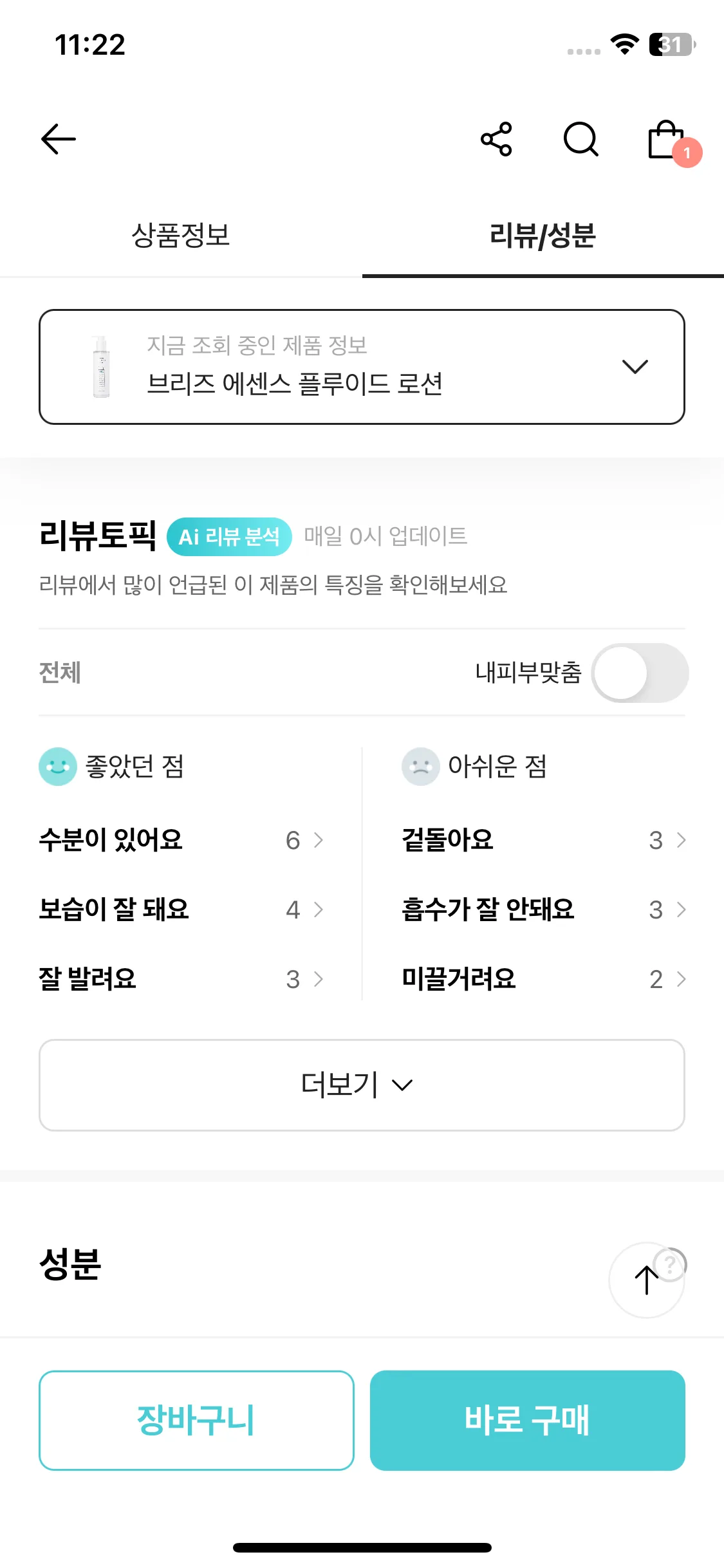Toggle the 내피부맞춤 switch
724x1568 pixels.
640,673
